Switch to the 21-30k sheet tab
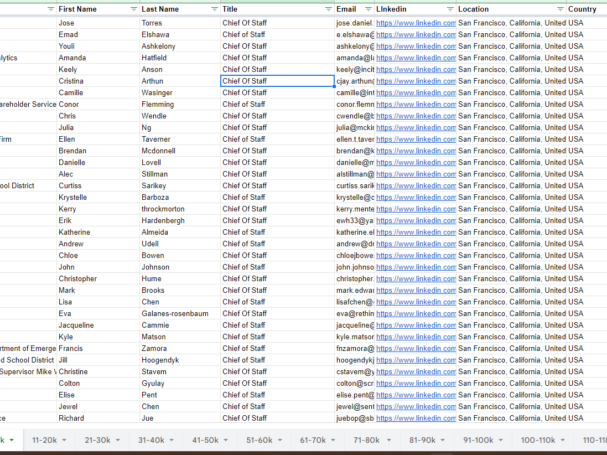 97,440
